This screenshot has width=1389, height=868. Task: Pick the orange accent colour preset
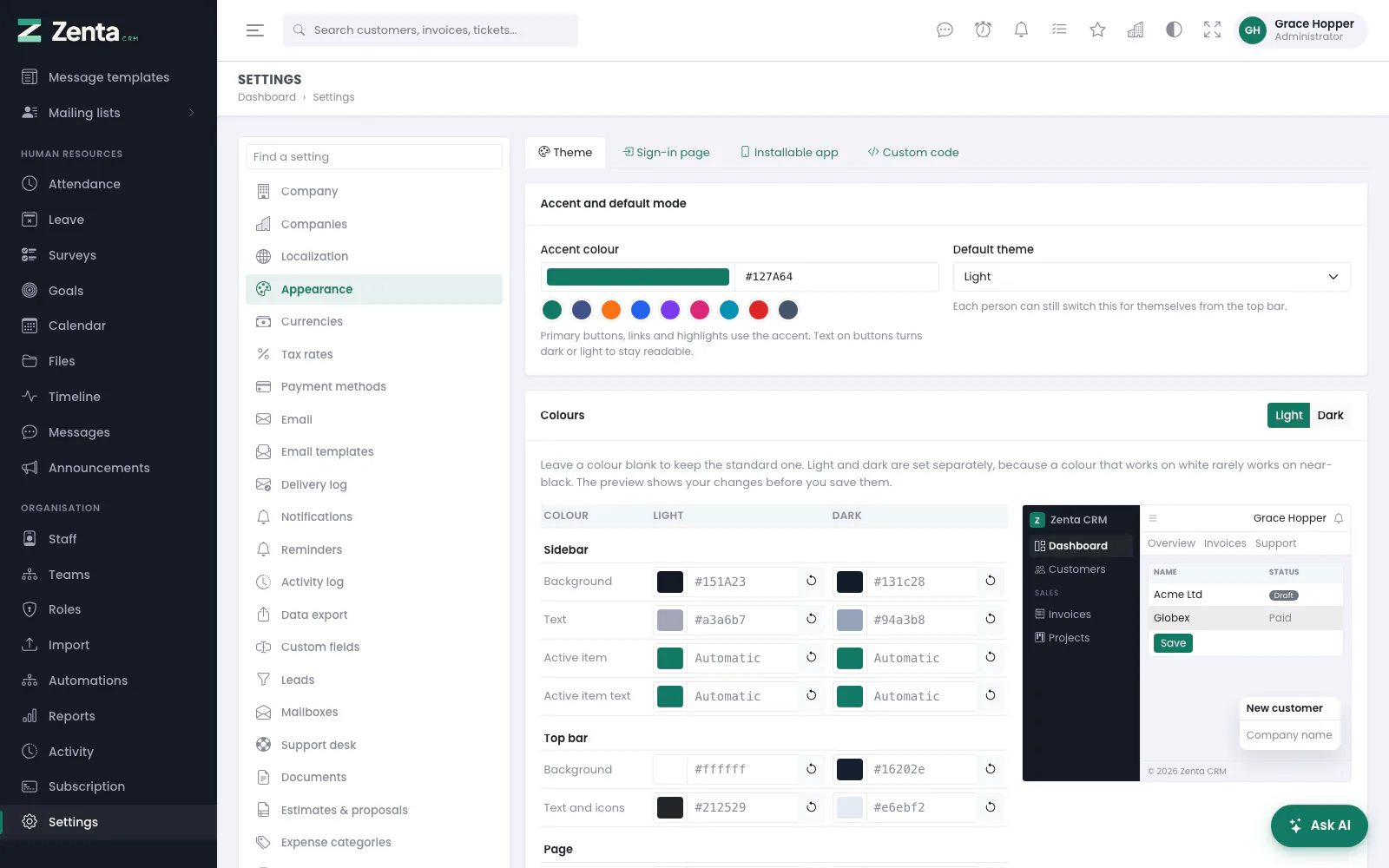click(x=611, y=310)
